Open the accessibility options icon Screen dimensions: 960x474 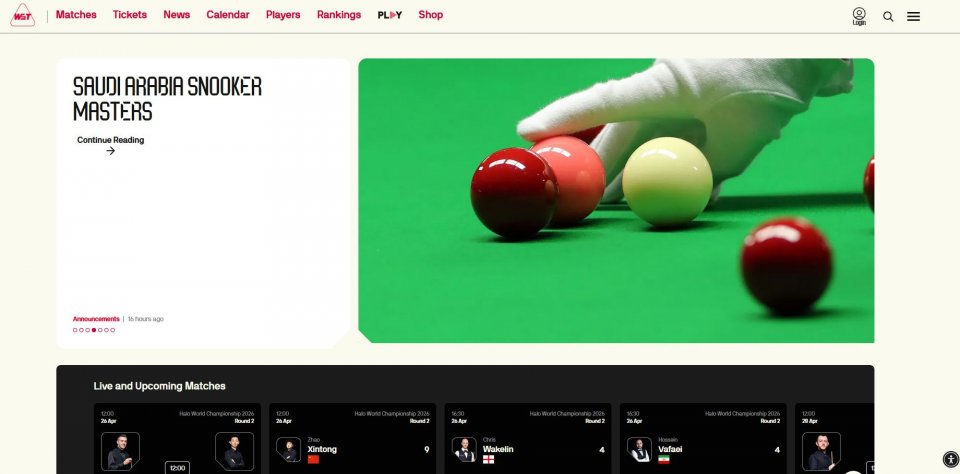[x=950, y=459]
